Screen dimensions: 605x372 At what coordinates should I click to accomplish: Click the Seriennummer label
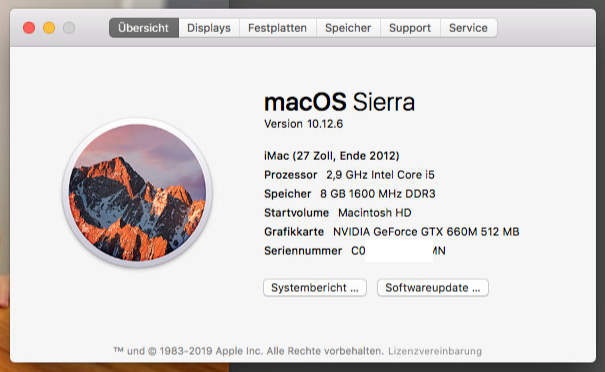coord(303,251)
